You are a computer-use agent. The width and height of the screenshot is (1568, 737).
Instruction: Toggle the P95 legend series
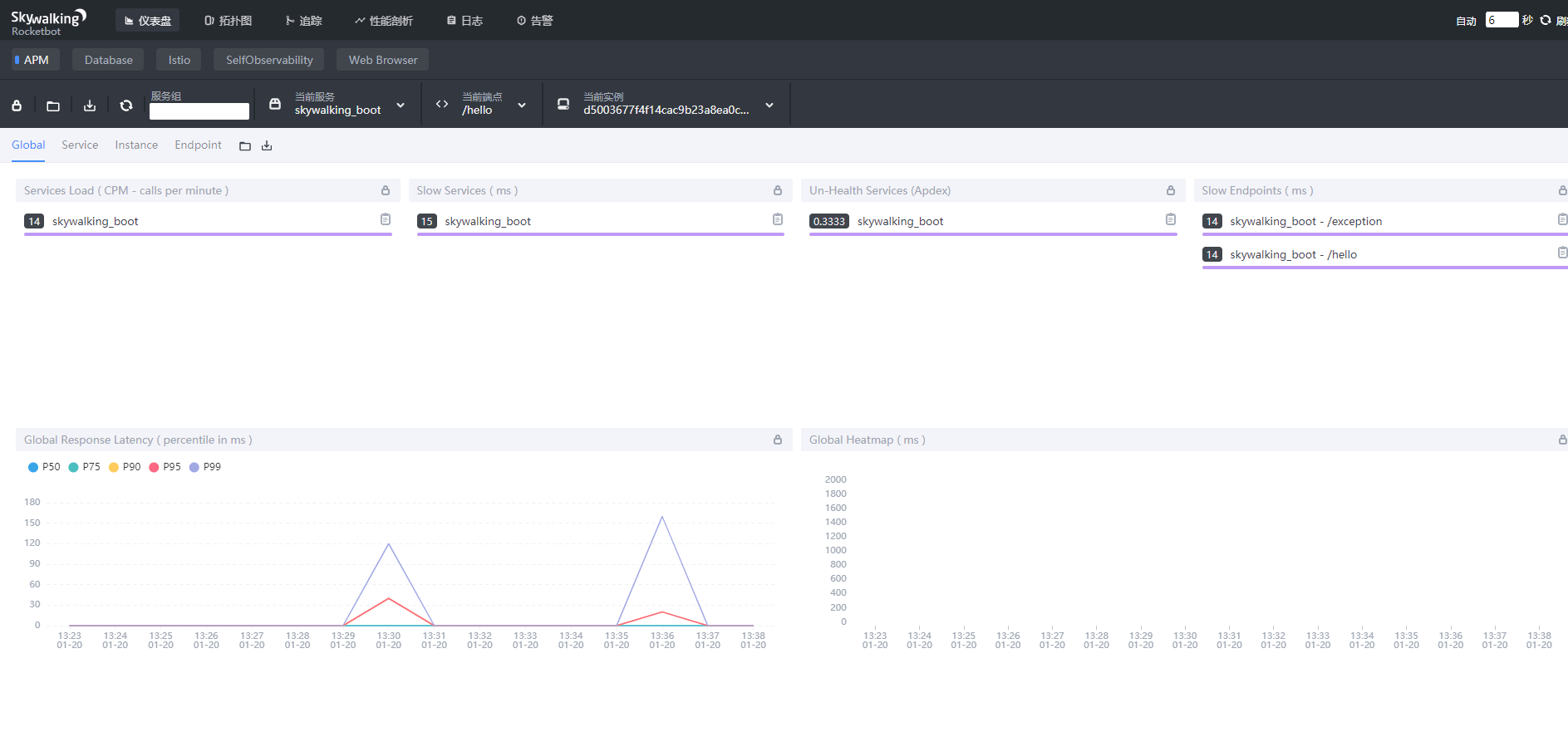tap(165, 467)
